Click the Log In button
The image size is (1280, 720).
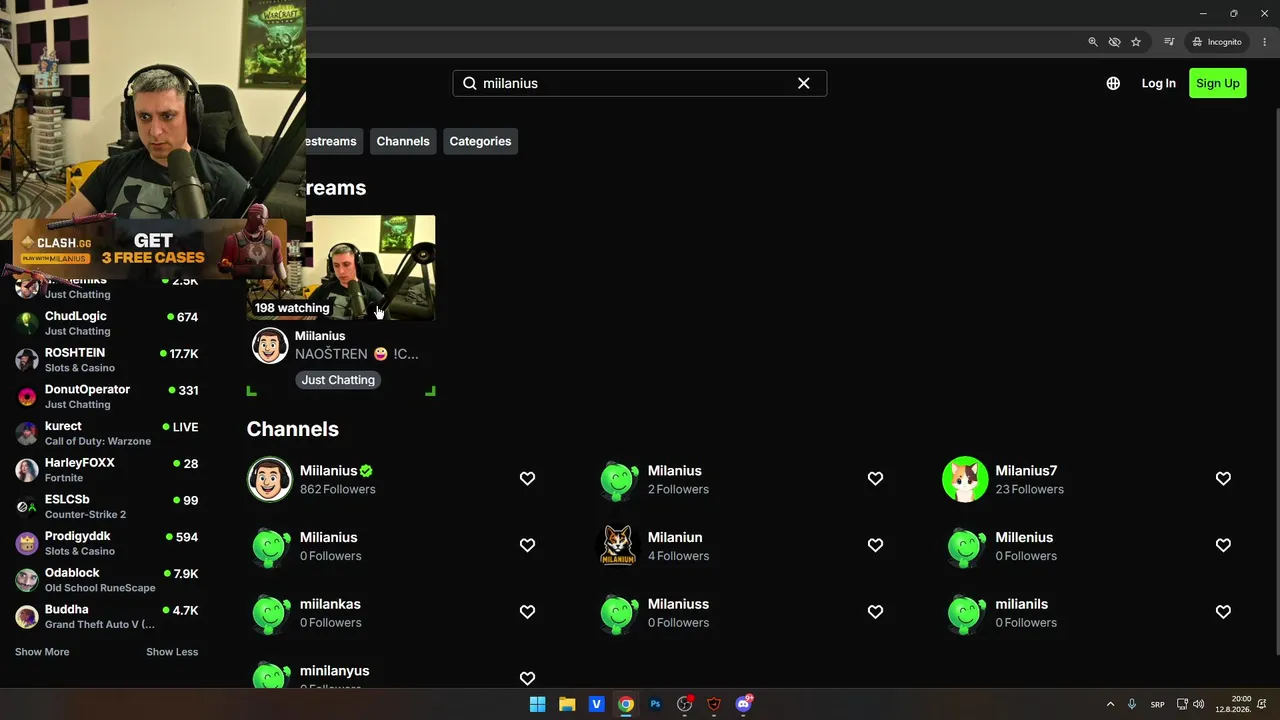pyautogui.click(x=1159, y=83)
